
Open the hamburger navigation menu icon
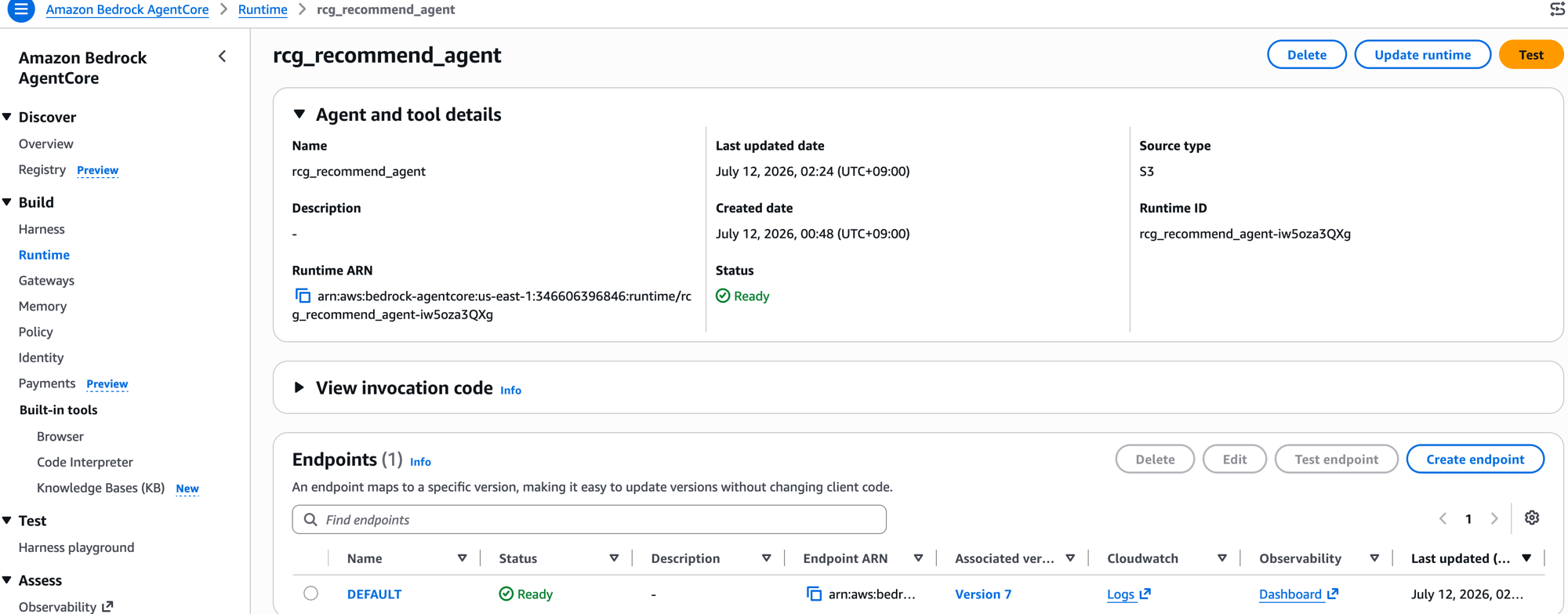[21, 10]
